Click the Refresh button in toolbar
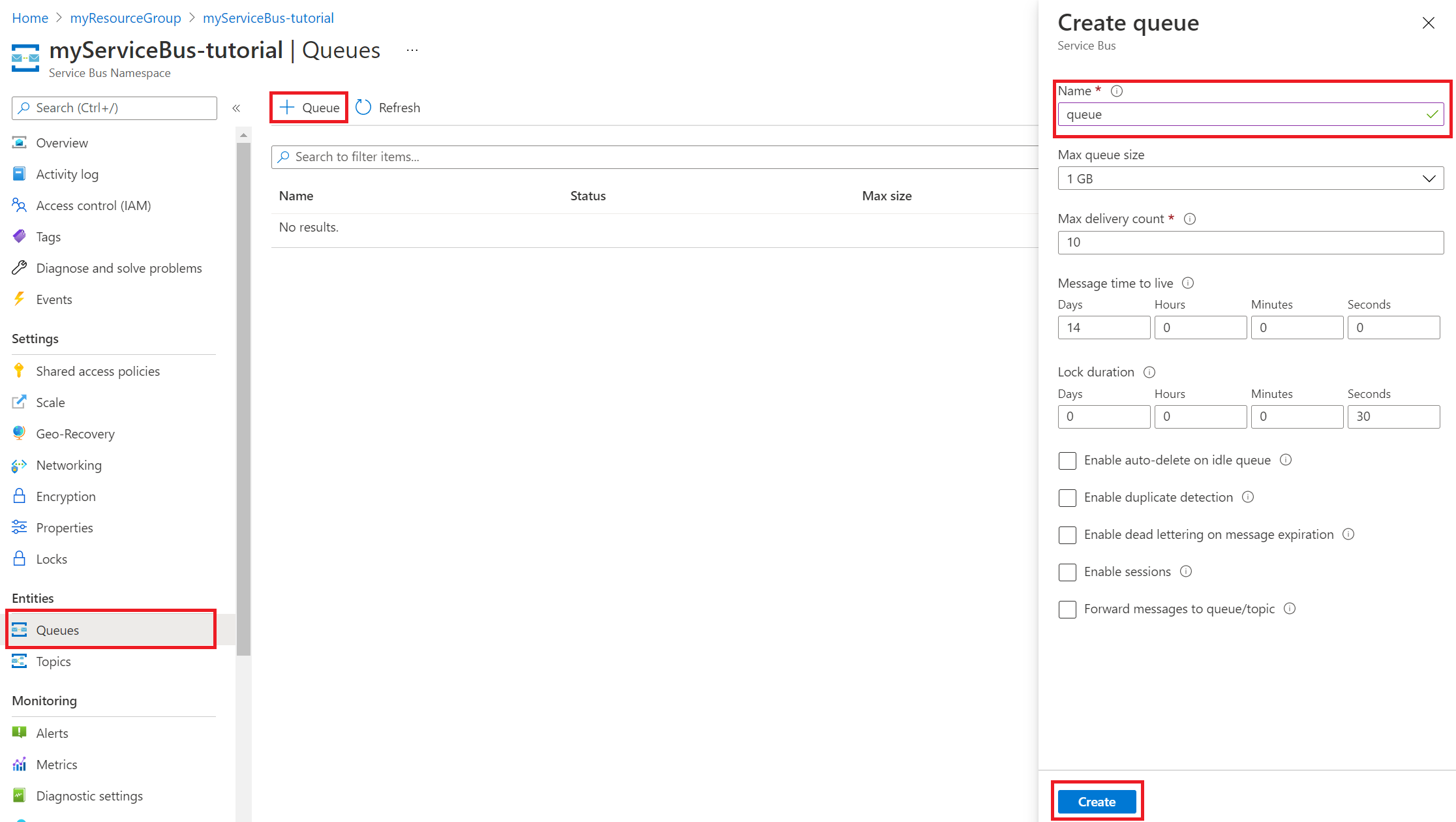 click(389, 107)
